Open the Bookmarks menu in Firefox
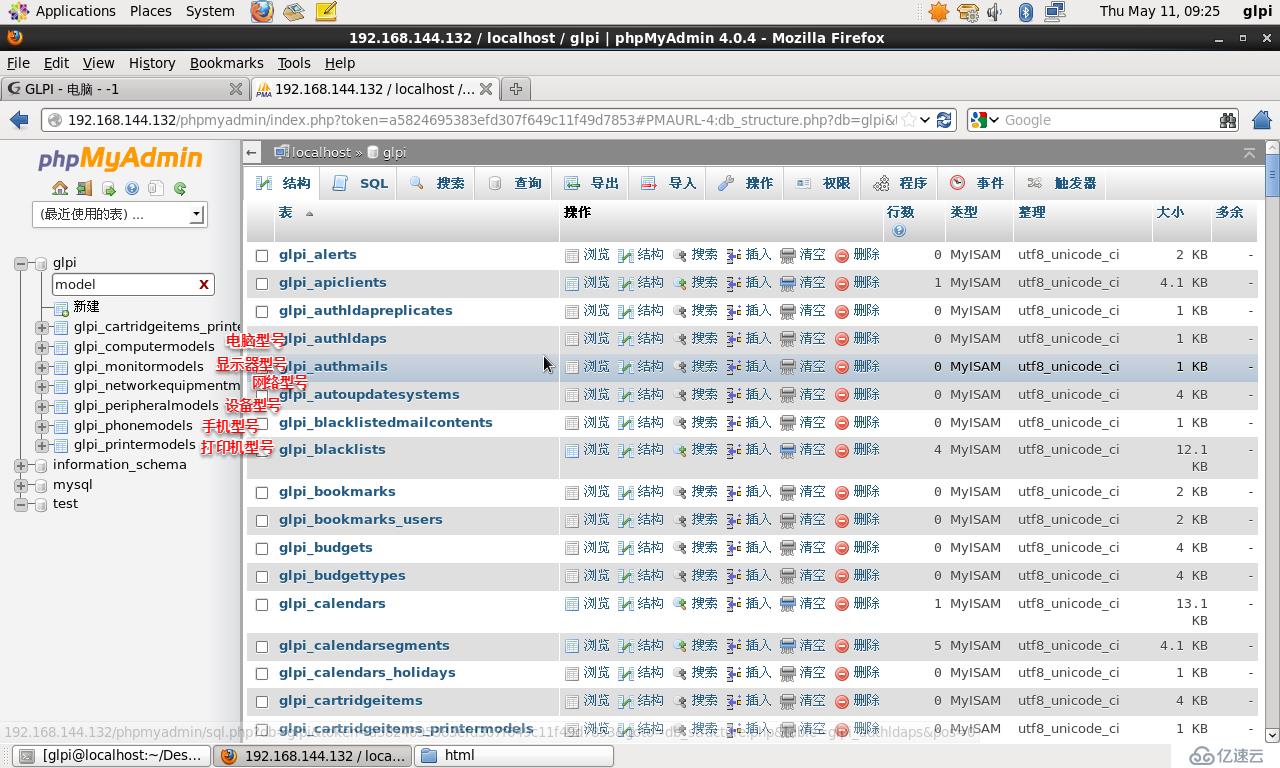 coord(226,63)
